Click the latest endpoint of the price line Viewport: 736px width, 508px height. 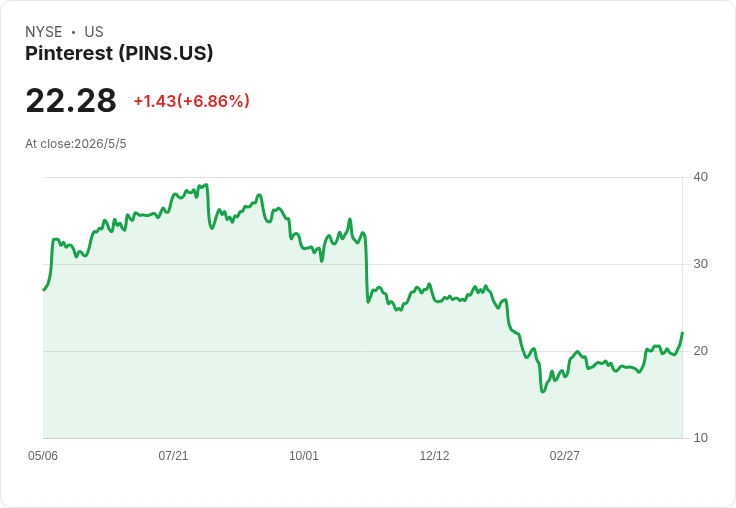682,332
